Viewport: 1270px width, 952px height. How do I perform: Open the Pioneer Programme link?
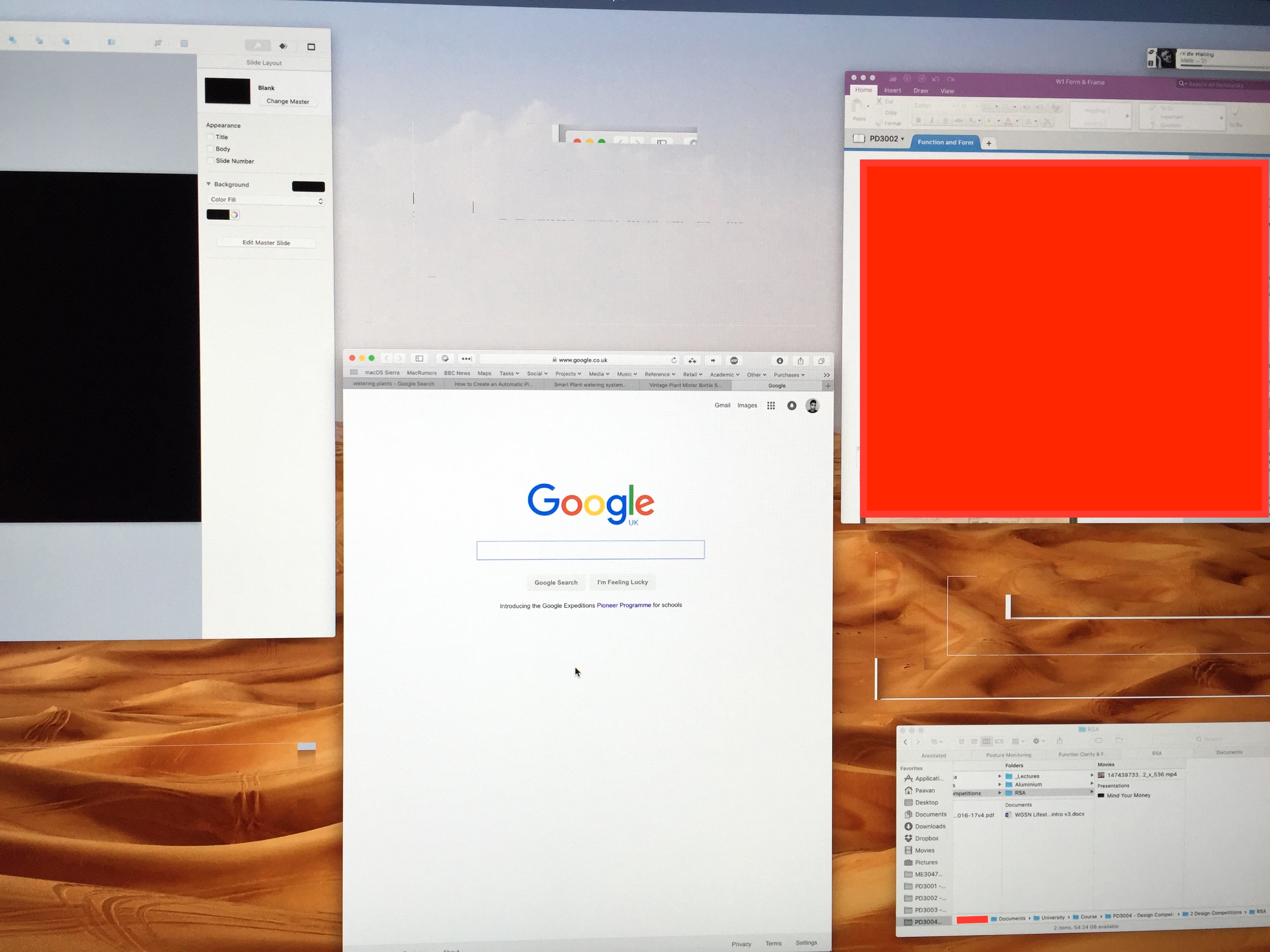coord(624,605)
